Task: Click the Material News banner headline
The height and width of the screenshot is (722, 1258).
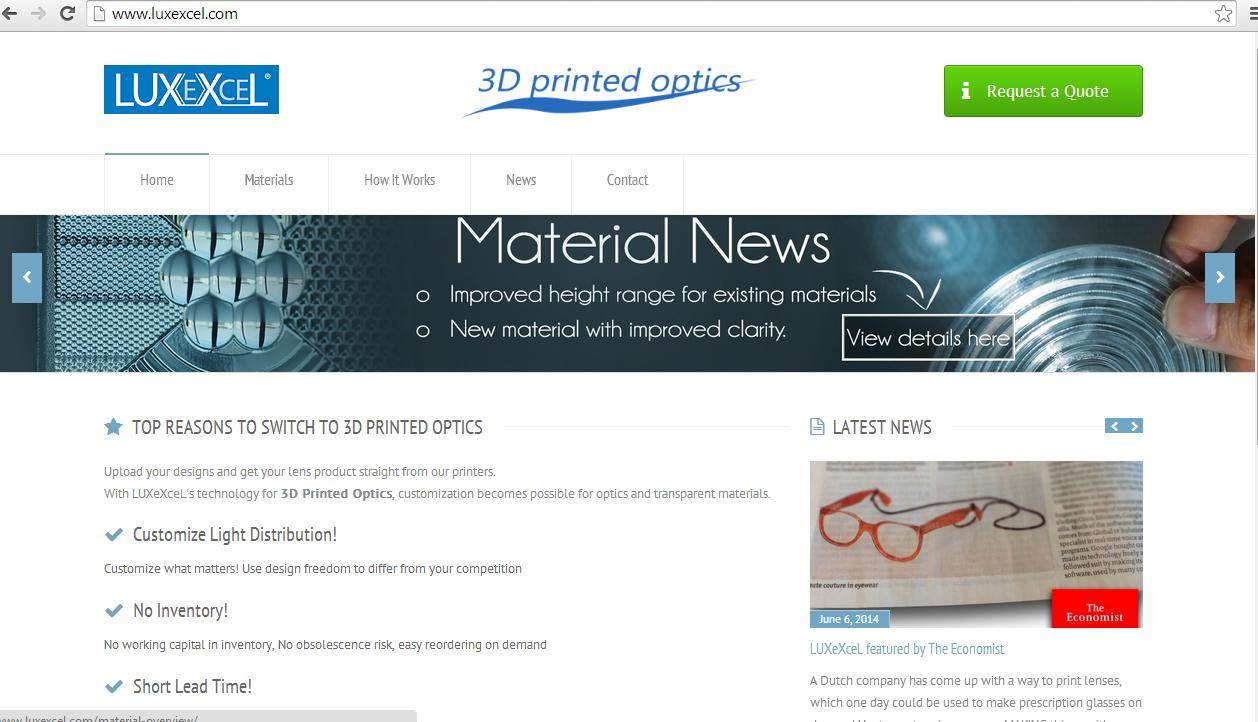Action: pyautogui.click(x=642, y=242)
